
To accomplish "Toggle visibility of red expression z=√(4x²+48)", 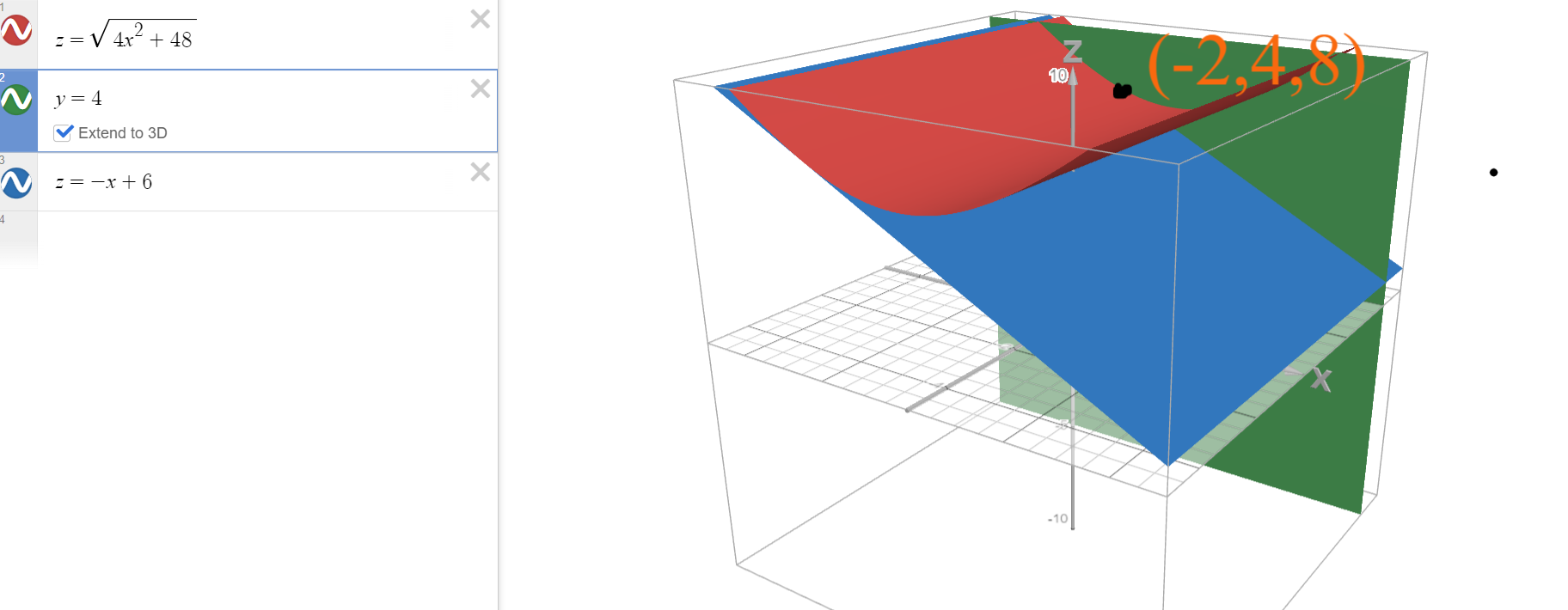I will pos(17,31).
